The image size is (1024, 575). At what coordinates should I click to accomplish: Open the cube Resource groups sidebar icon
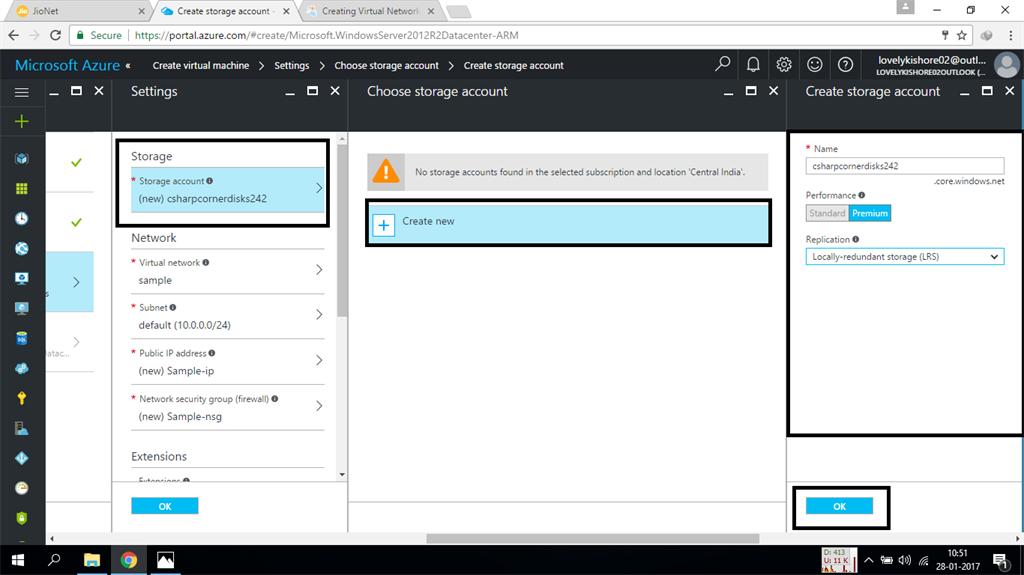coord(22,159)
